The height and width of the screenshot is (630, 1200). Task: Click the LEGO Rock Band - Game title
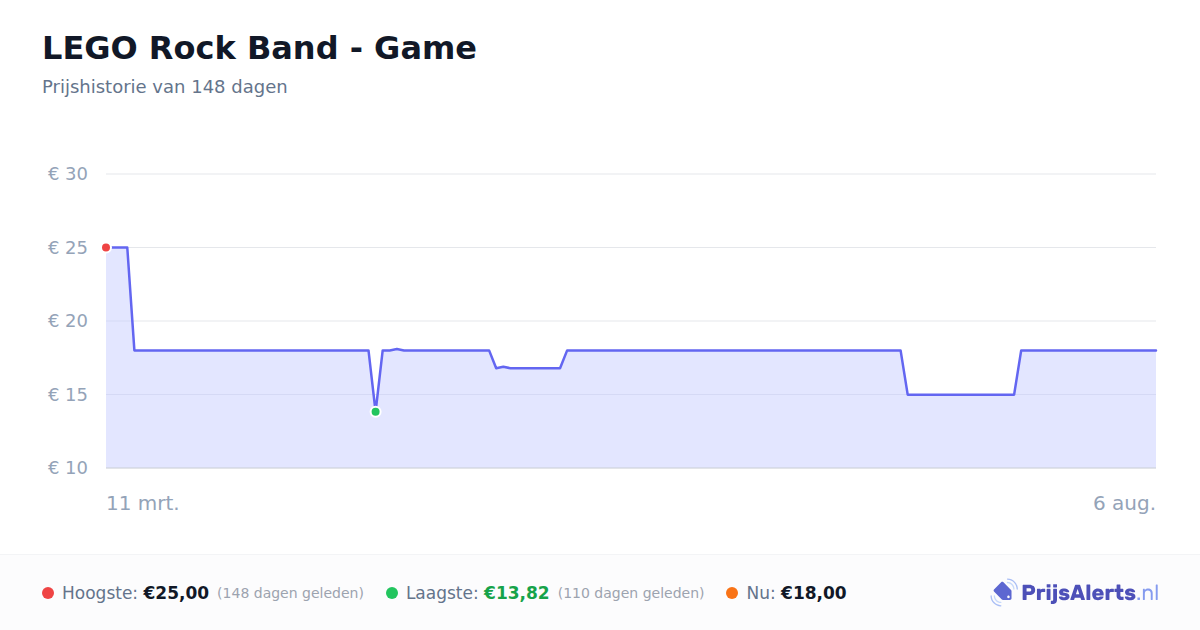coord(259,48)
